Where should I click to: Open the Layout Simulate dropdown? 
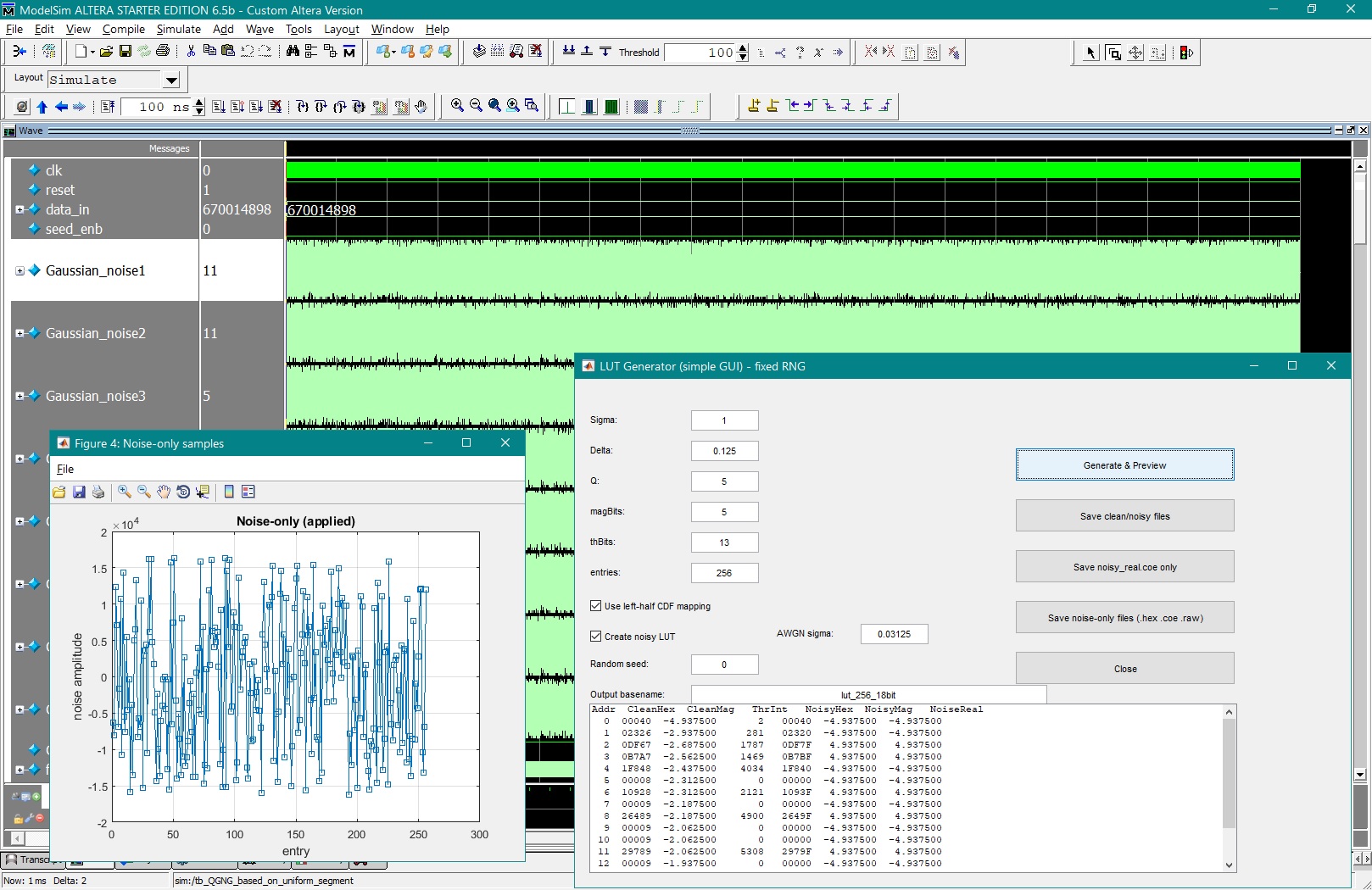pyautogui.click(x=171, y=81)
